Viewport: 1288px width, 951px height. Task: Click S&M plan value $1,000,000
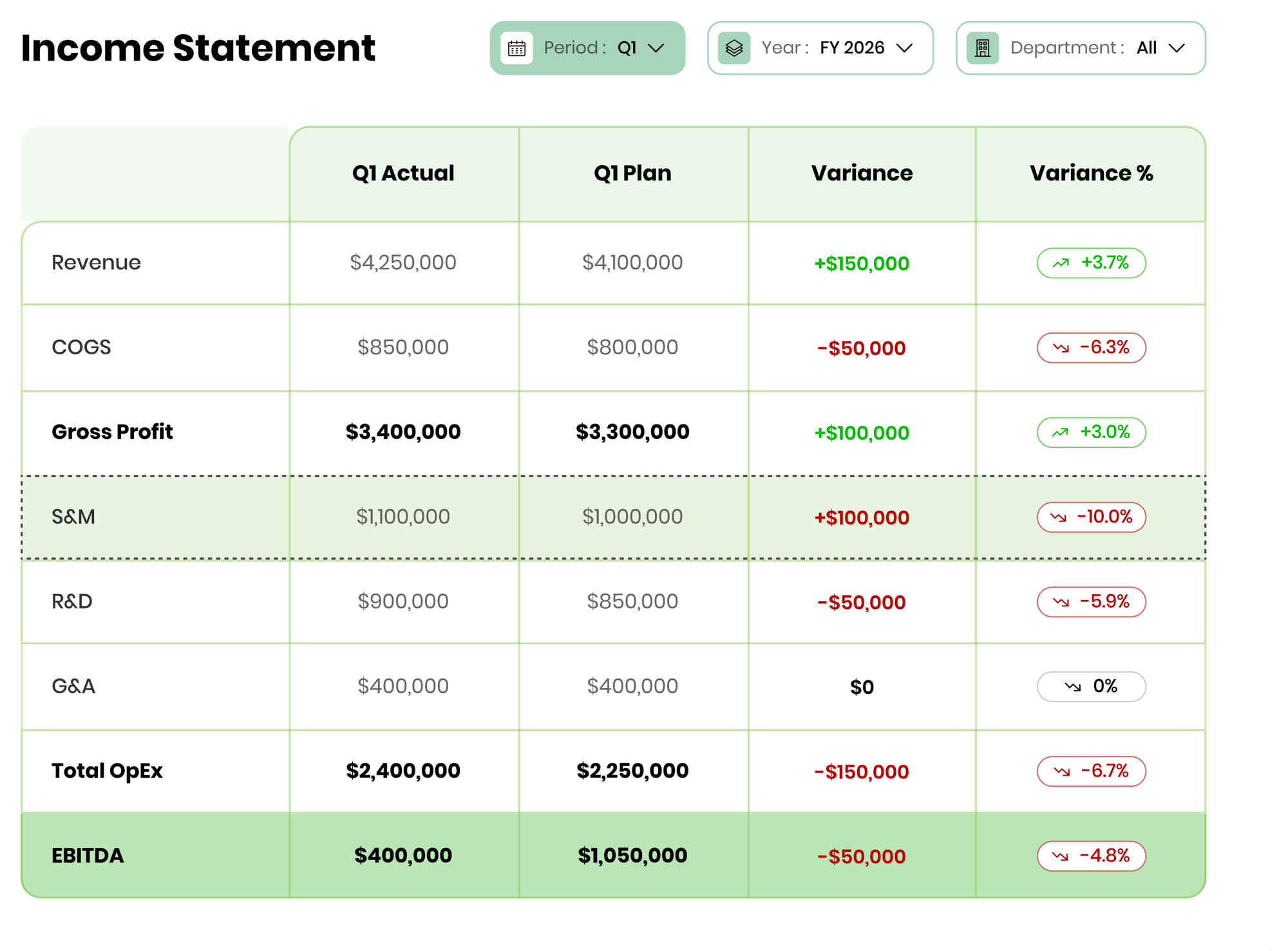pyautogui.click(x=632, y=517)
